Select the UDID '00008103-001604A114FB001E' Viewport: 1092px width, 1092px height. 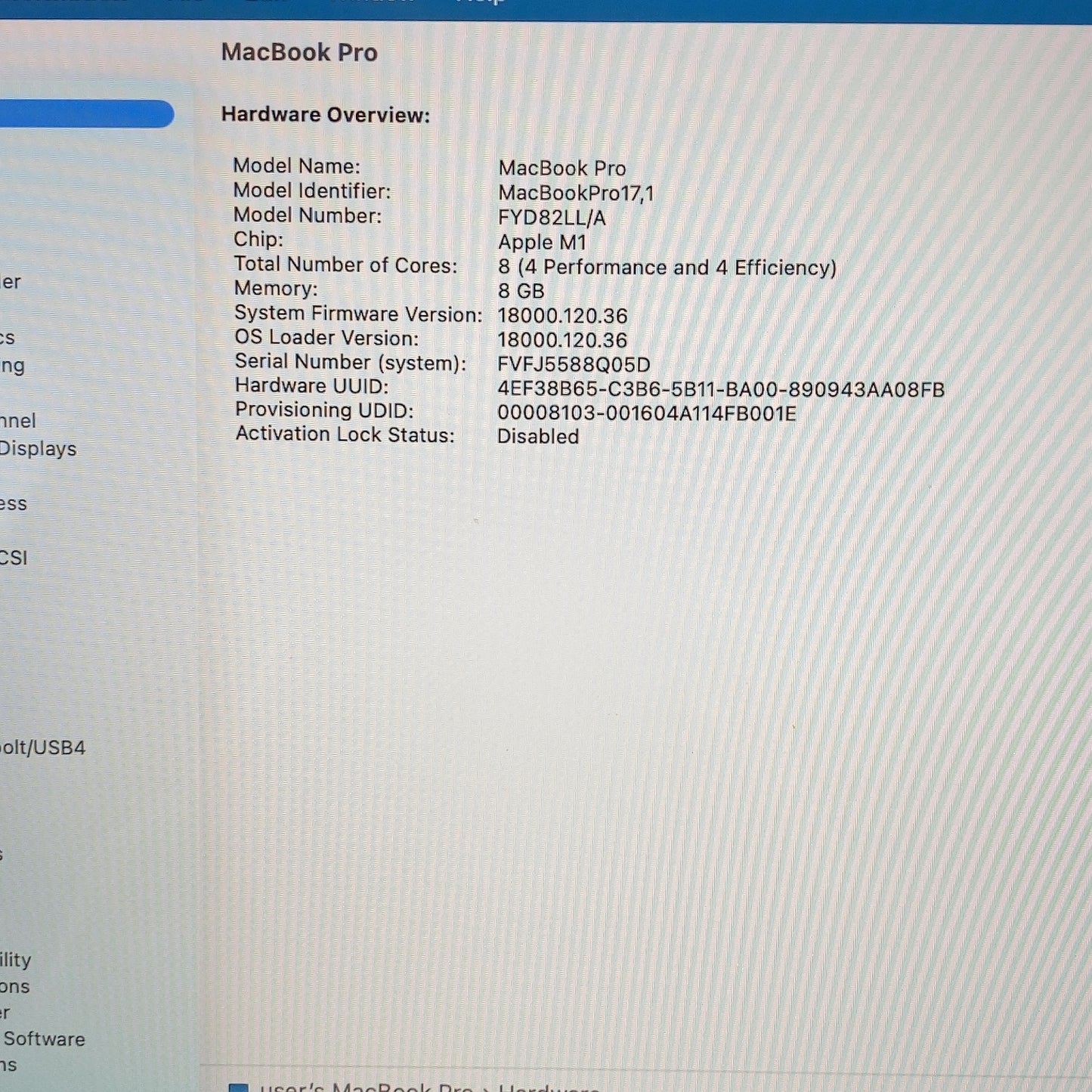coord(647,413)
